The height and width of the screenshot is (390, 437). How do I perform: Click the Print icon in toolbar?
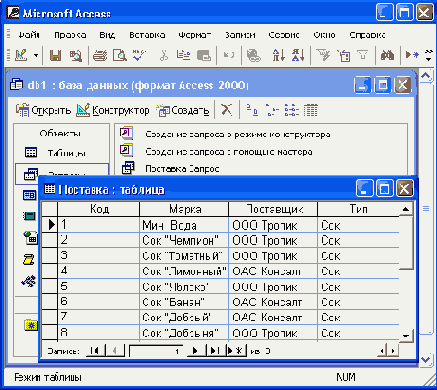[100, 55]
